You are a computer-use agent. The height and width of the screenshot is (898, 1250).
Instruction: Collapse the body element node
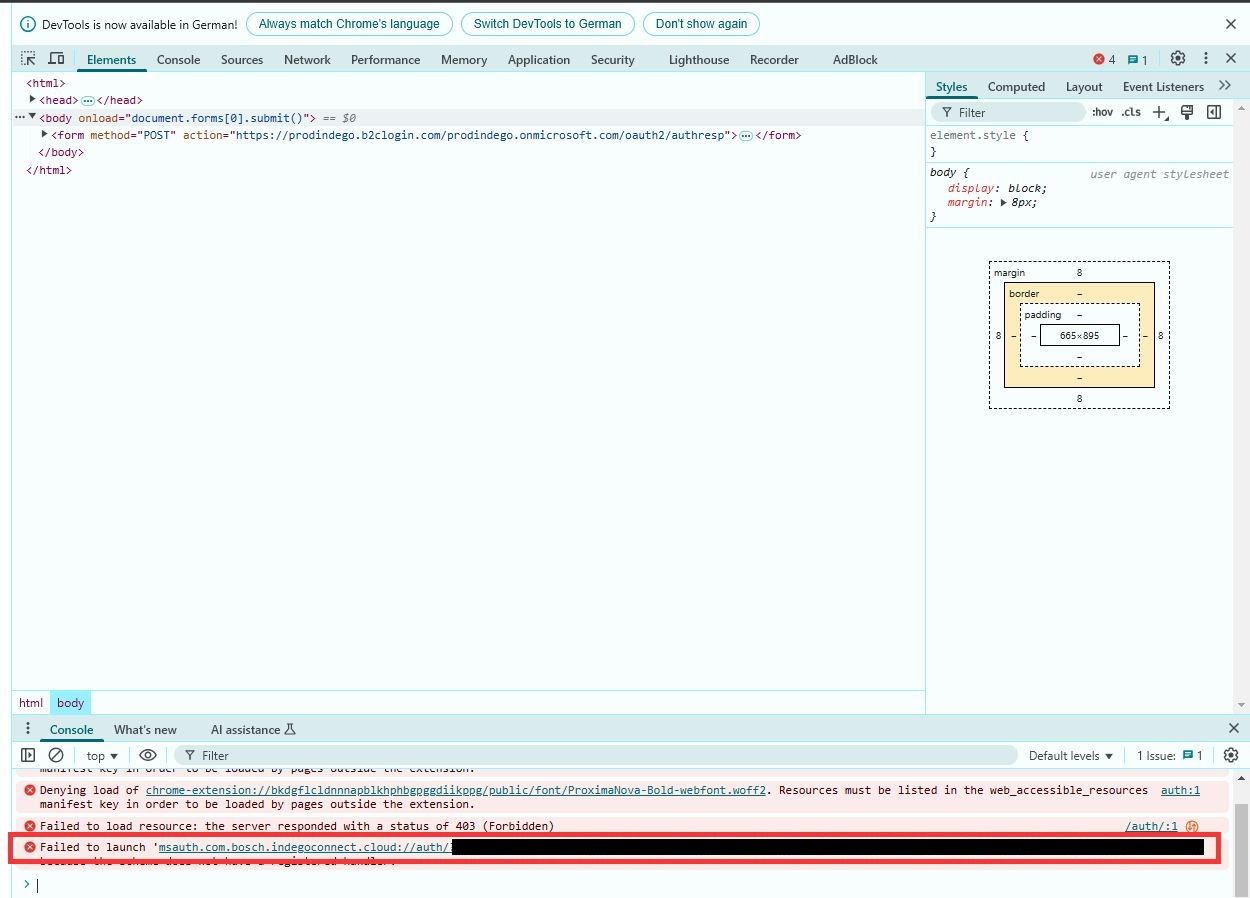click(x=33, y=117)
